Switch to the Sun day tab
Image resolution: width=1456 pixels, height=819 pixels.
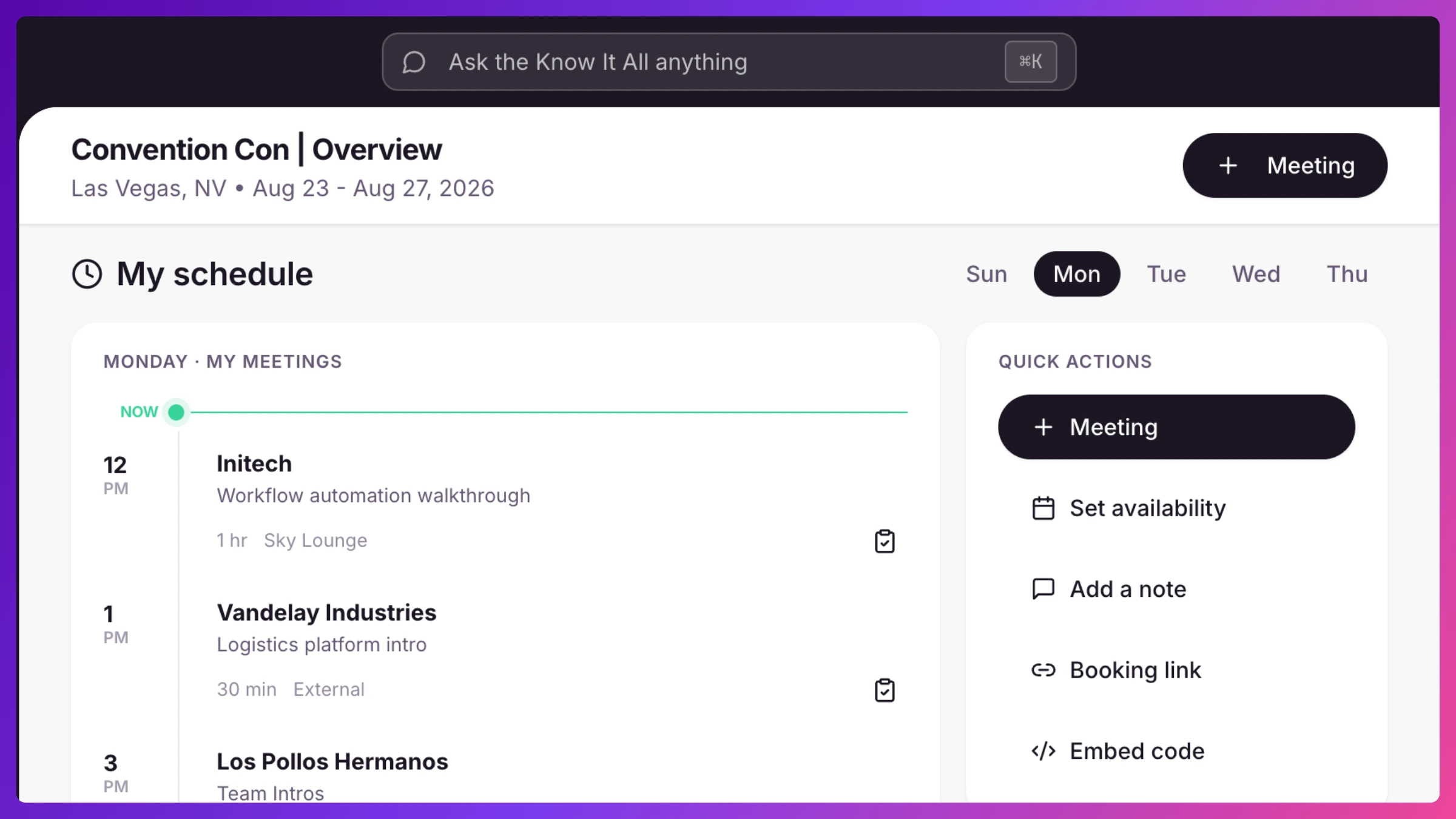(986, 274)
